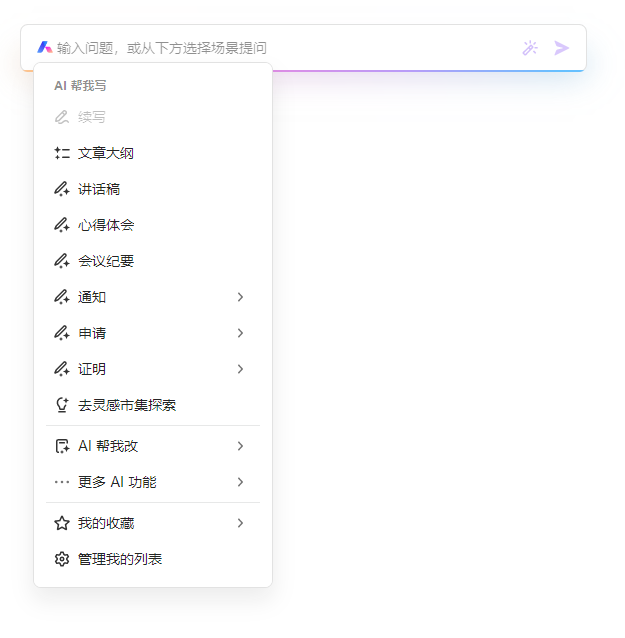Expand the 证明 submenu chevron
Image resolution: width=625 pixels, height=638 pixels.
coord(240,369)
